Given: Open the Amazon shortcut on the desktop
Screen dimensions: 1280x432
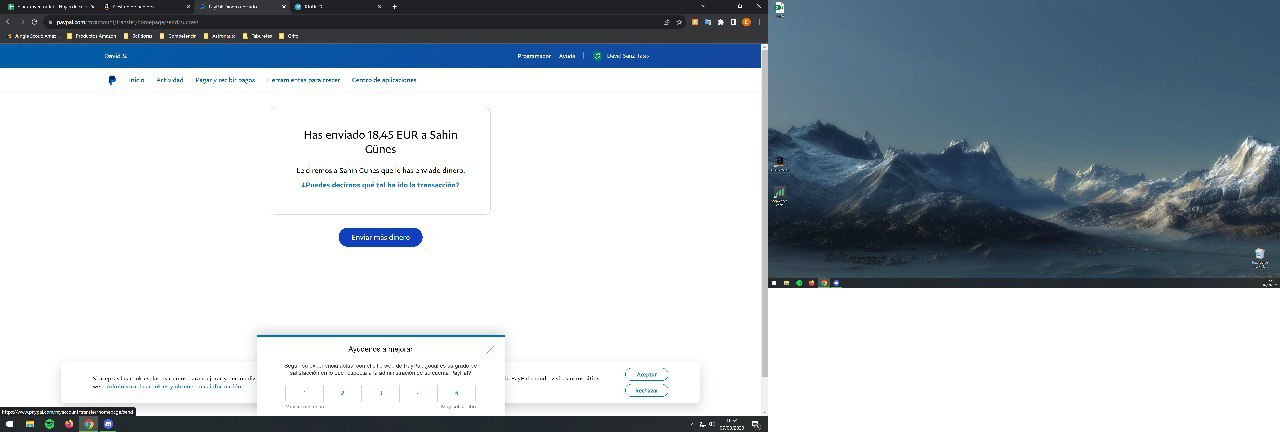Looking at the screenshot, I should [779, 162].
